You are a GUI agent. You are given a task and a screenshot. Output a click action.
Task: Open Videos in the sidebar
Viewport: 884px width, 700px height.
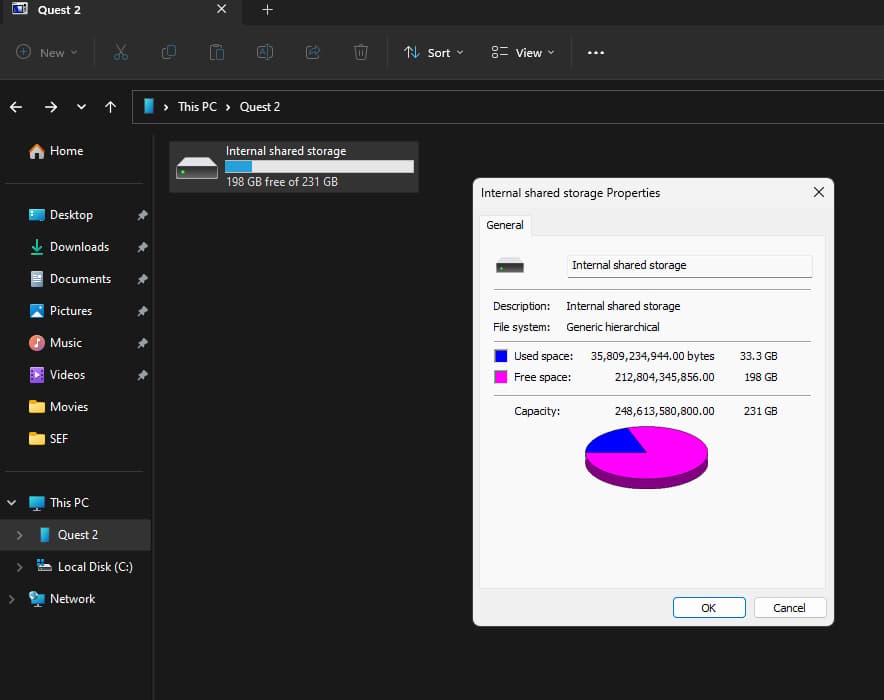coord(57,375)
